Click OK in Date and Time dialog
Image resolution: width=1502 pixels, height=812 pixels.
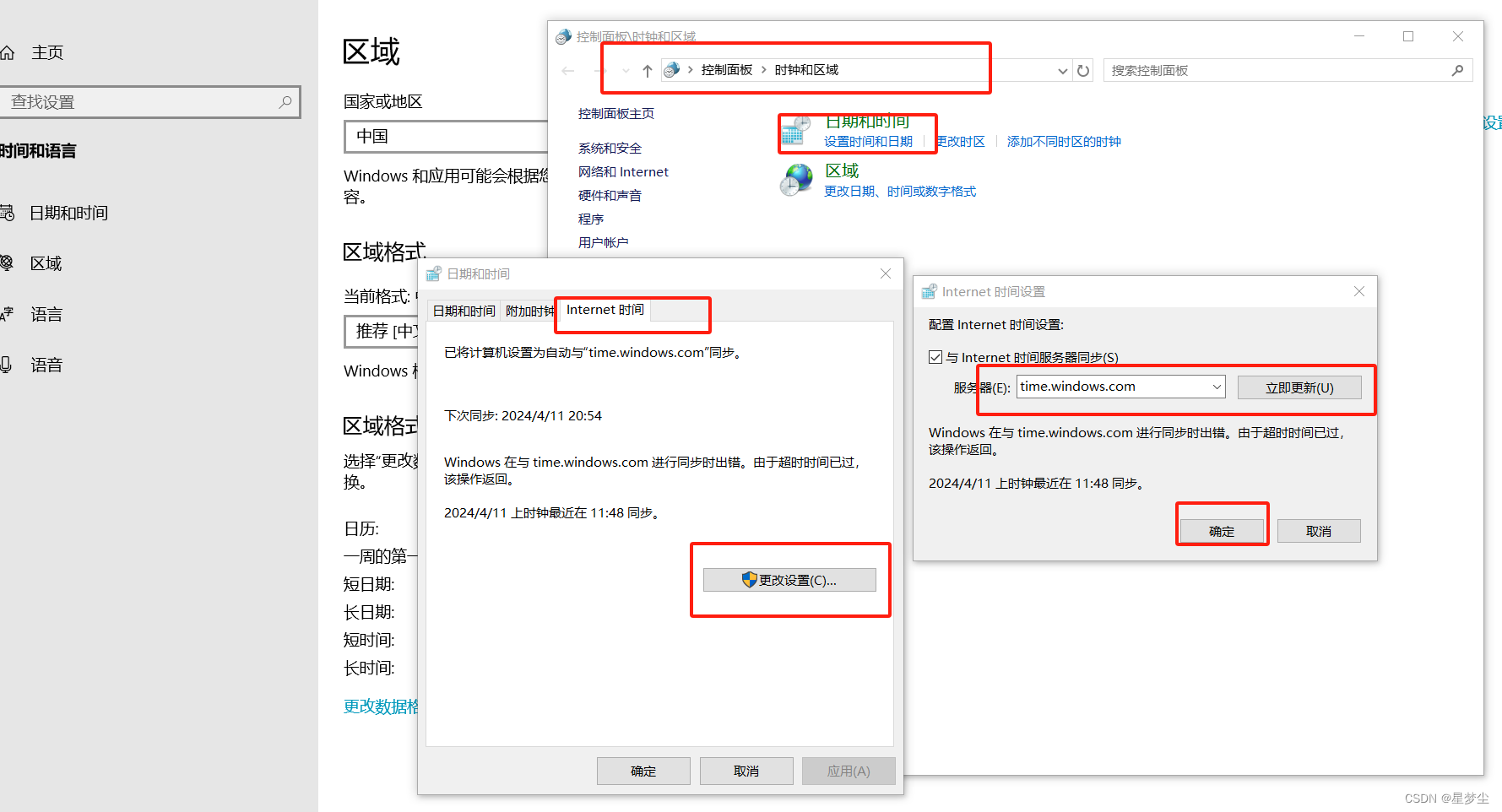coord(643,771)
